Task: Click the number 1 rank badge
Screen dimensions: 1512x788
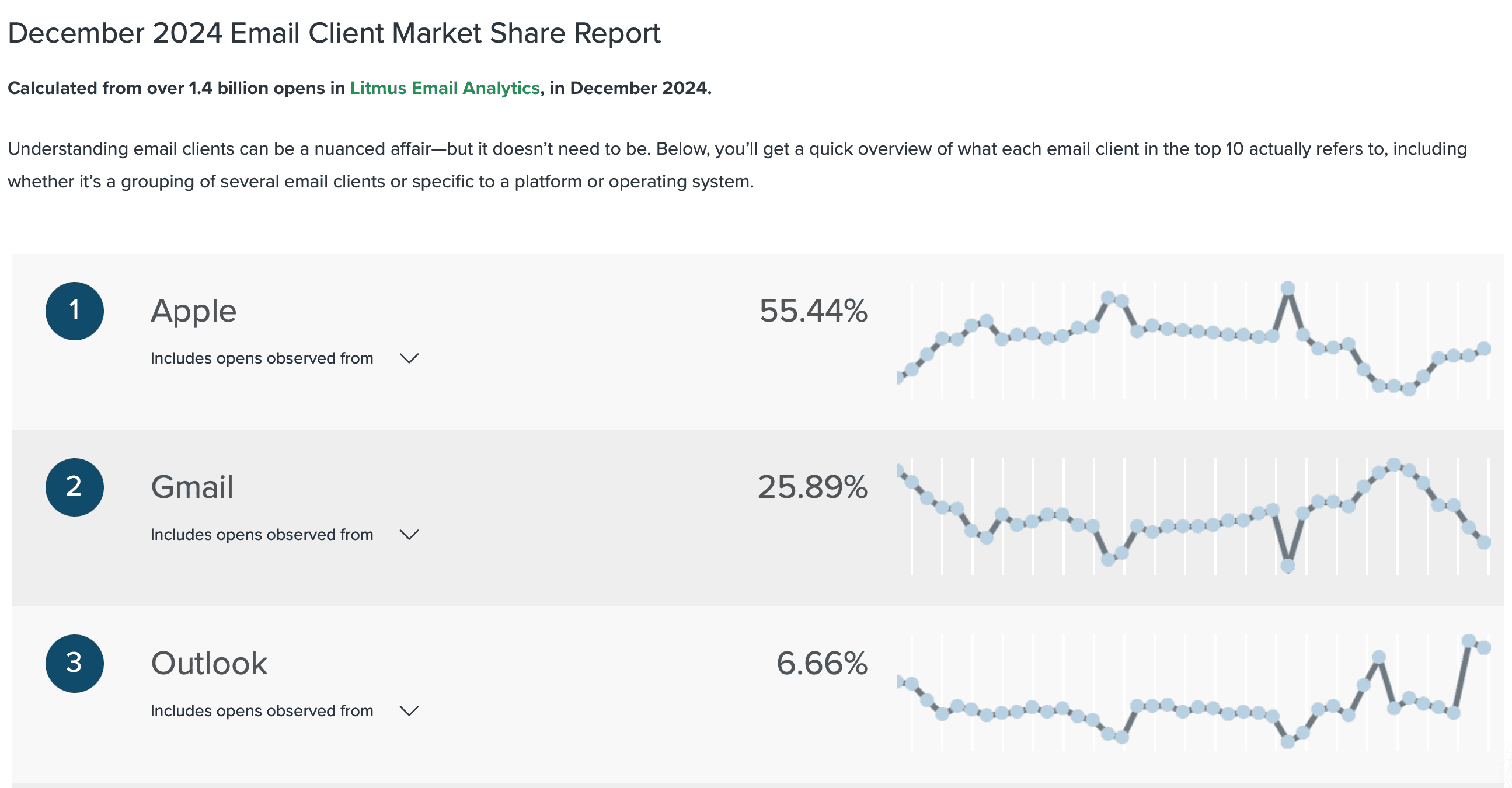Action: [x=75, y=311]
